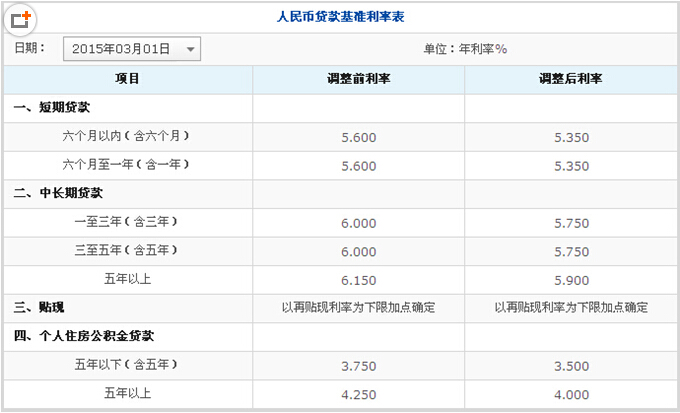Click the 调整前利率 column header

[x=359, y=79]
